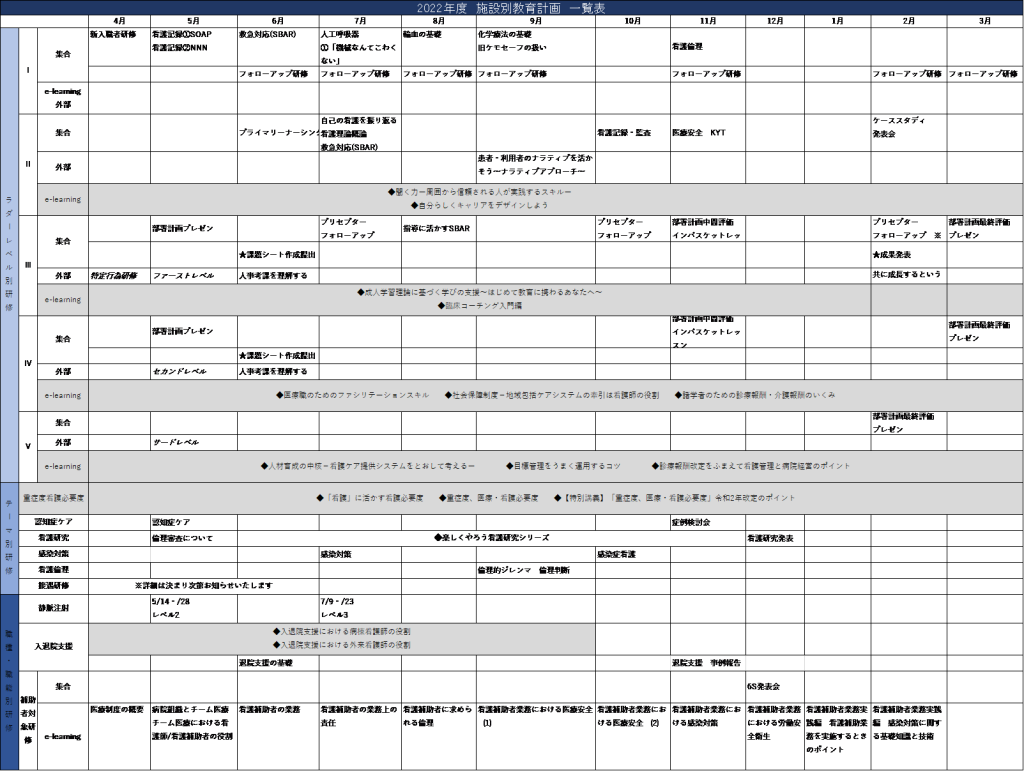Image resolution: width=1024 pixels, height=771 pixels.
Task: Select the テーマ別研修 side header
Action: click(9, 539)
